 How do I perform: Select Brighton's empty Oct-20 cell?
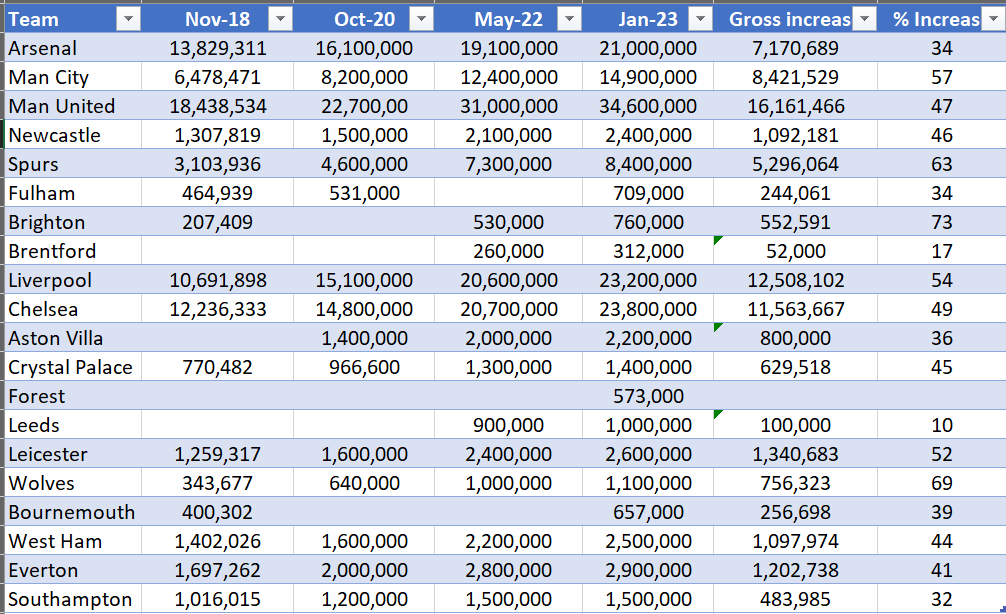364,221
